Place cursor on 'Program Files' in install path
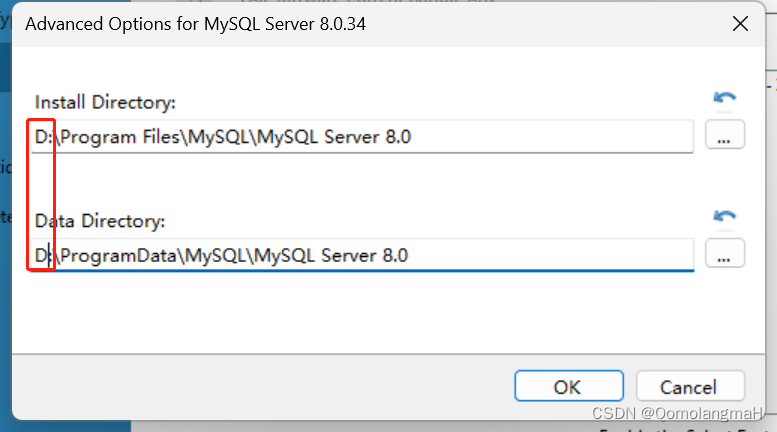The image size is (777, 432). [x=119, y=137]
